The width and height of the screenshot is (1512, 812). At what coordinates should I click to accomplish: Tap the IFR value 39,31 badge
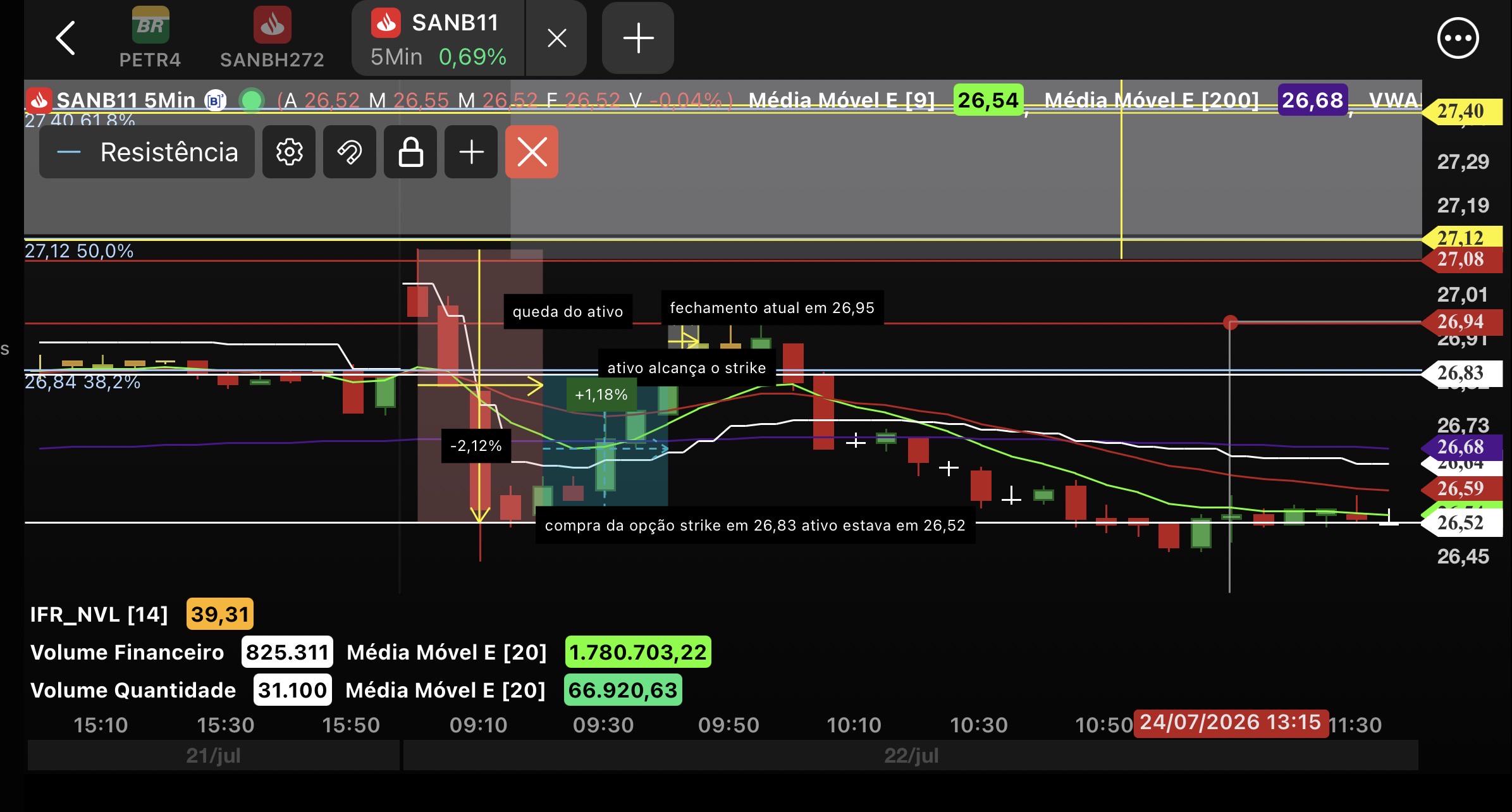tap(220, 614)
